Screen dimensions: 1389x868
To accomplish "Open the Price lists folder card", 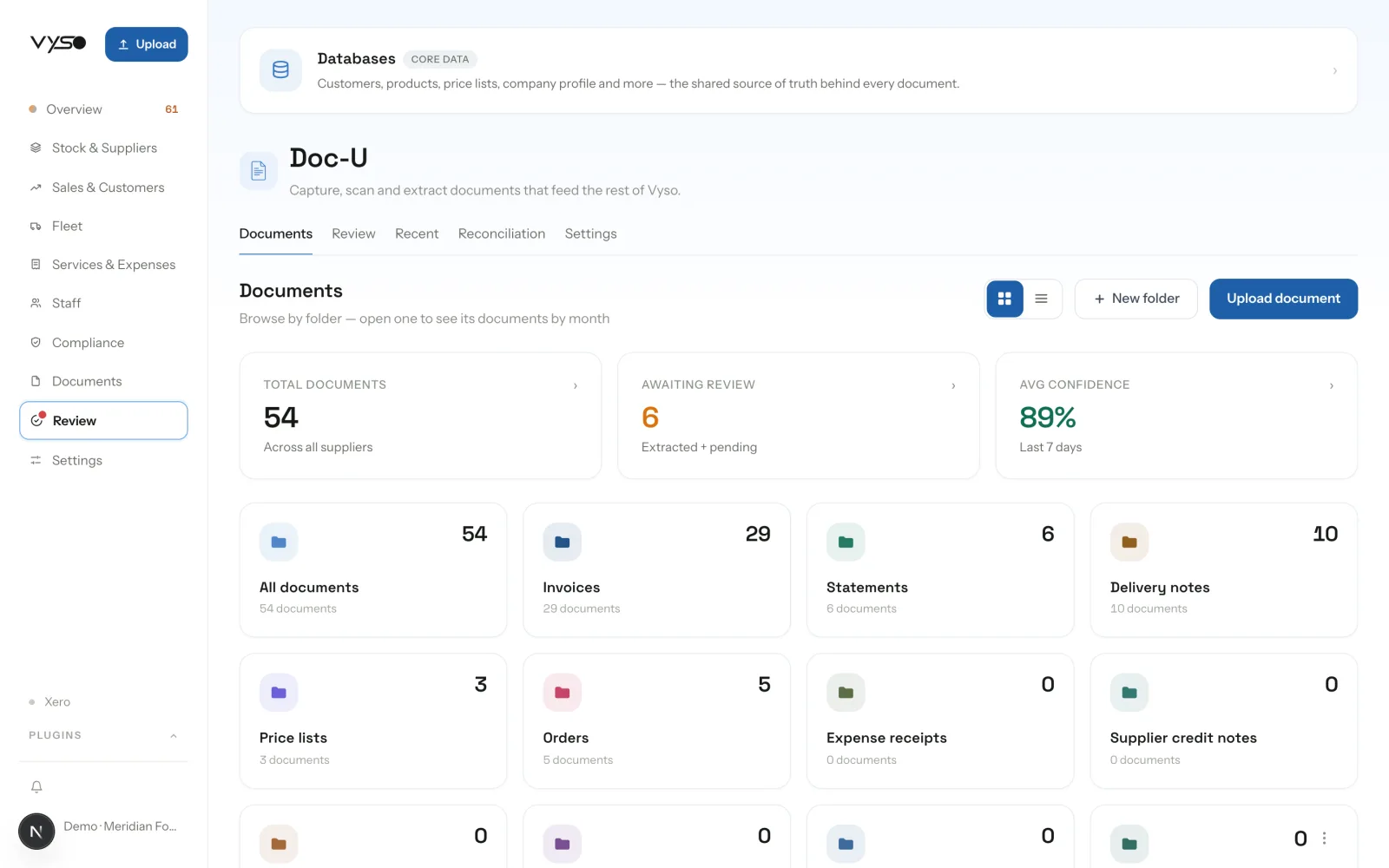I will tap(373, 721).
